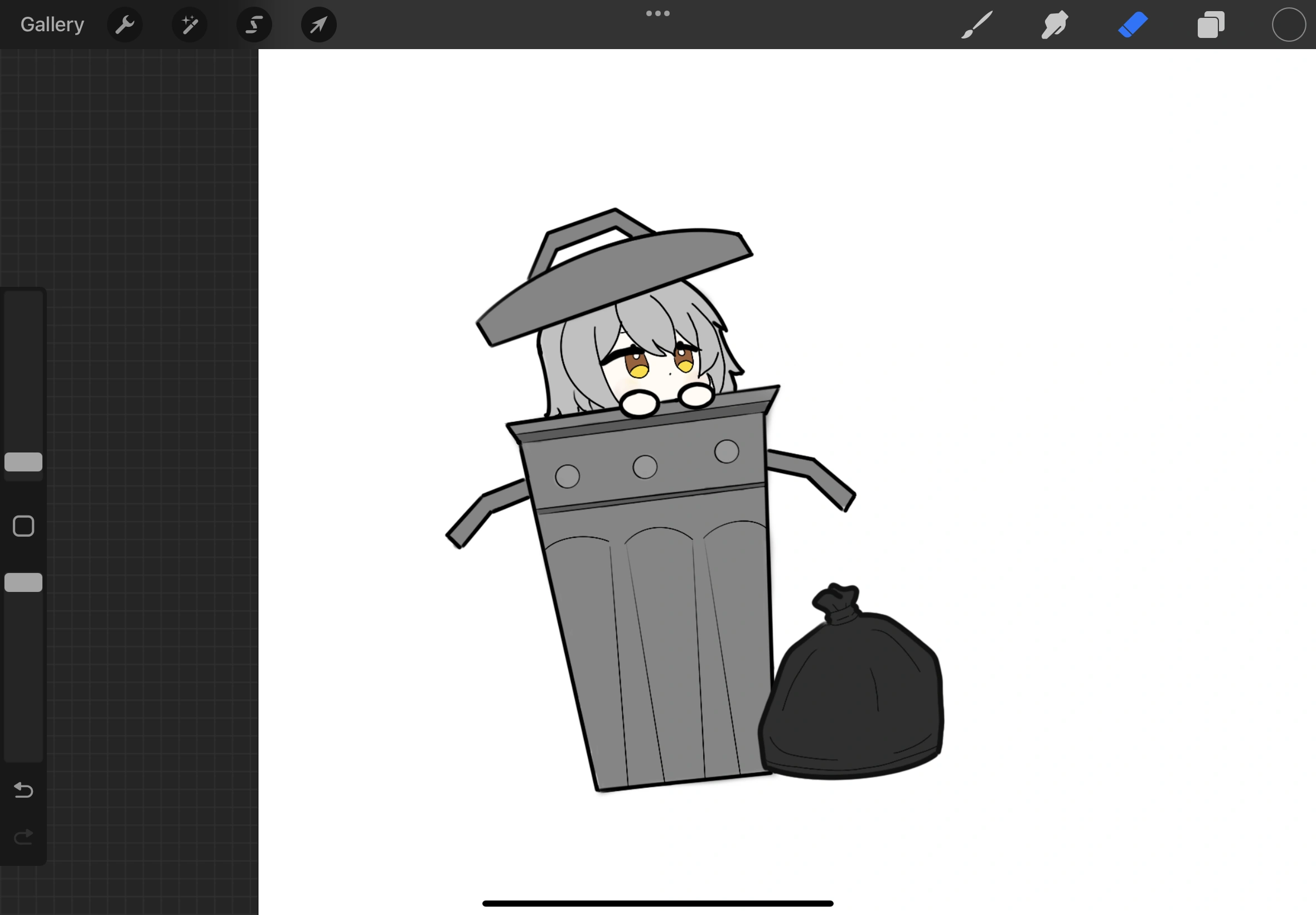The image size is (1316, 915).
Task: Activate the Transform arrow tool
Action: (x=318, y=25)
